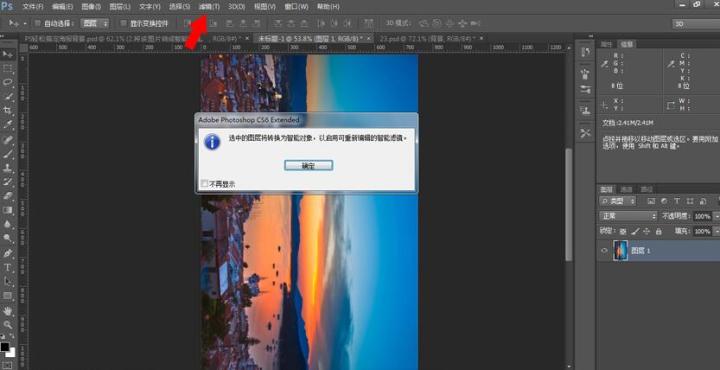This screenshot has width=720, height=370.
Task: Open the 文件(F) menu
Action: click(x=33, y=7)
